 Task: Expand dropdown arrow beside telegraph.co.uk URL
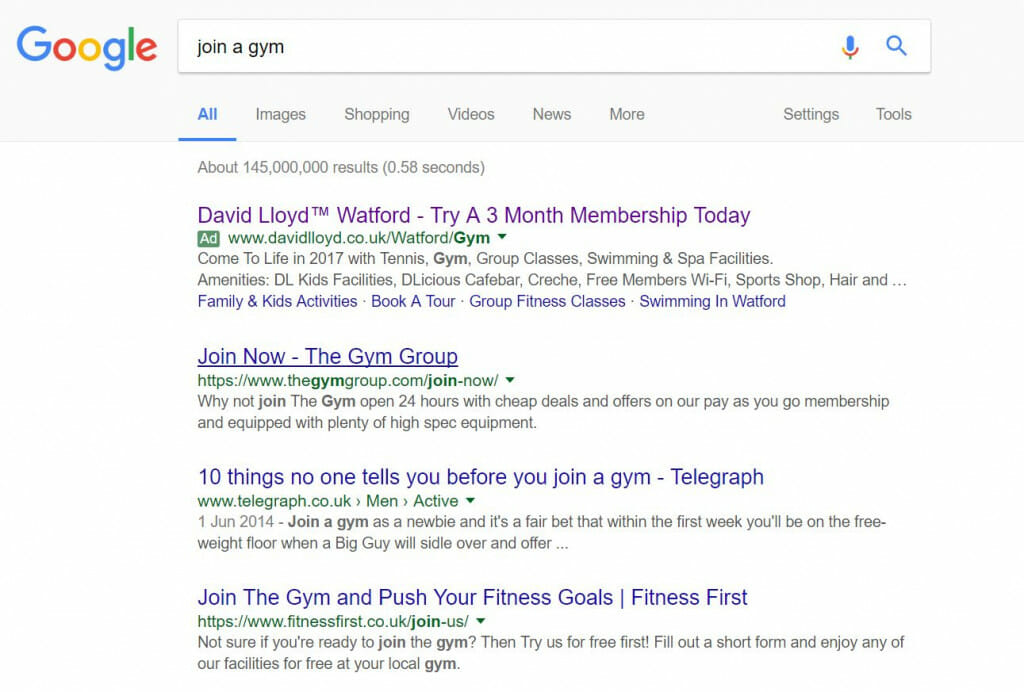point(470,500)
